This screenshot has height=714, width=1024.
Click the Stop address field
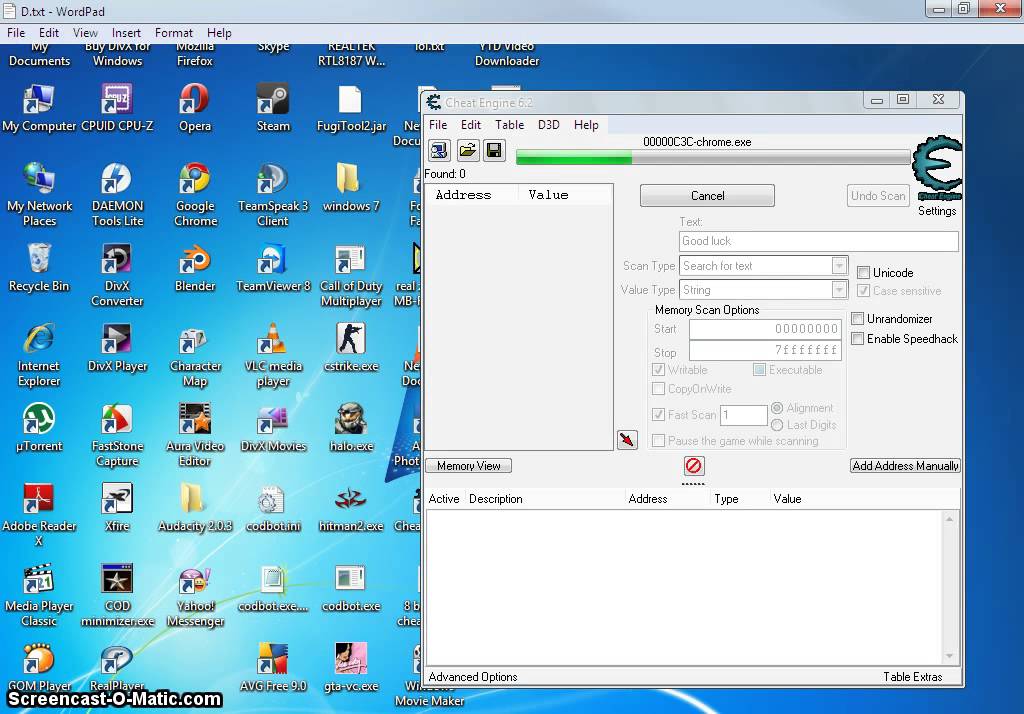click(x=765, y=350)
